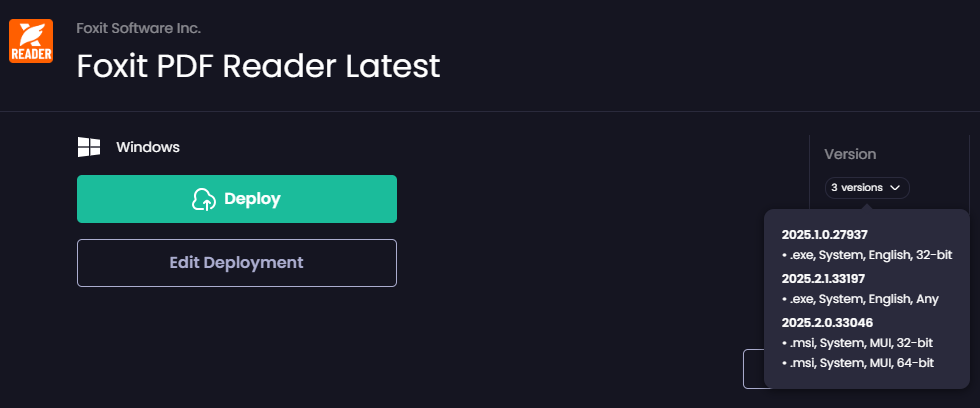Select version 2025.2.0.33046 in the list
Screen dimensions: 980x408
(826, 321)
